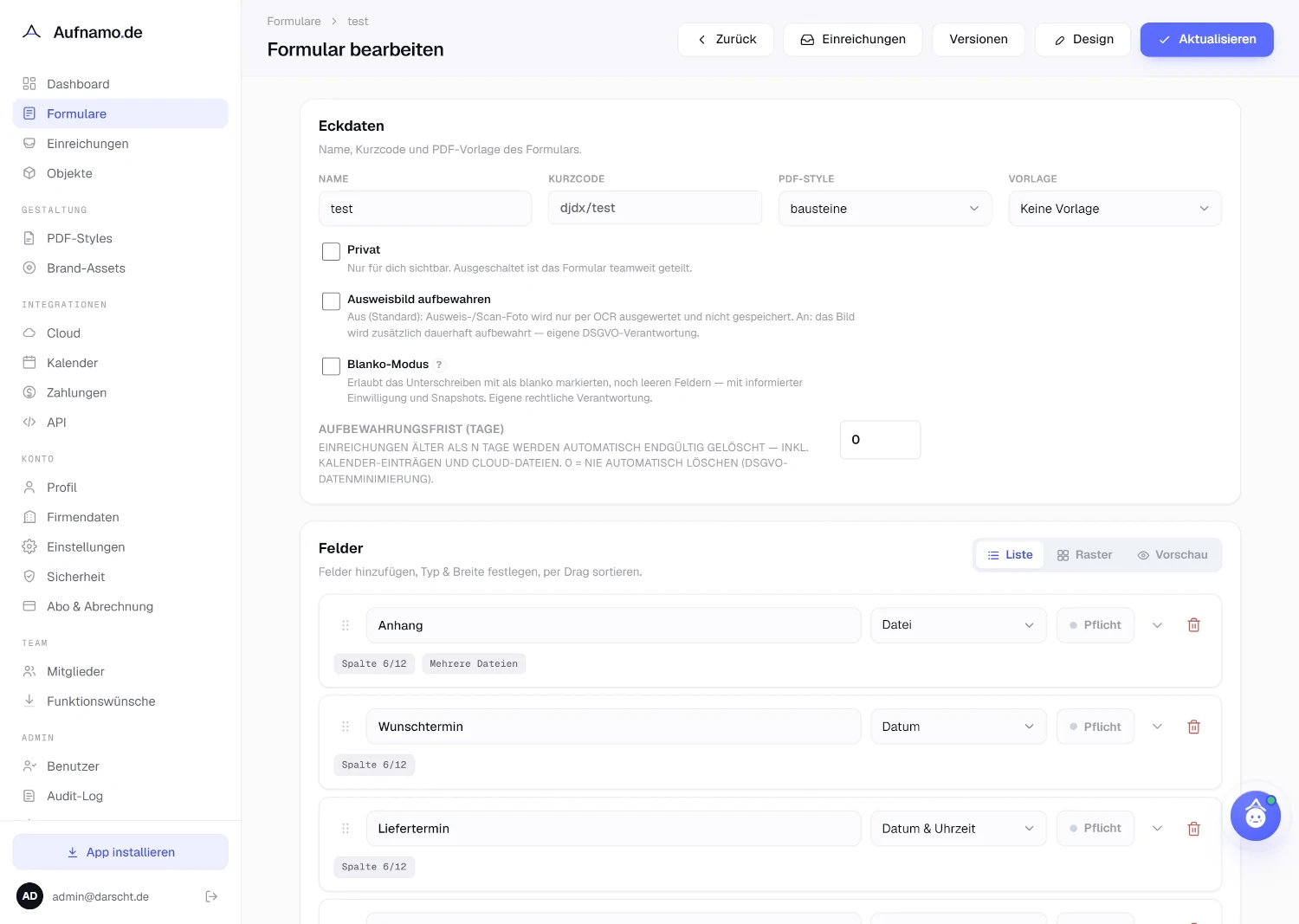Click the Einstellungen gear icon
This screenshot has height=924, width=1299.
click(29, 546)
